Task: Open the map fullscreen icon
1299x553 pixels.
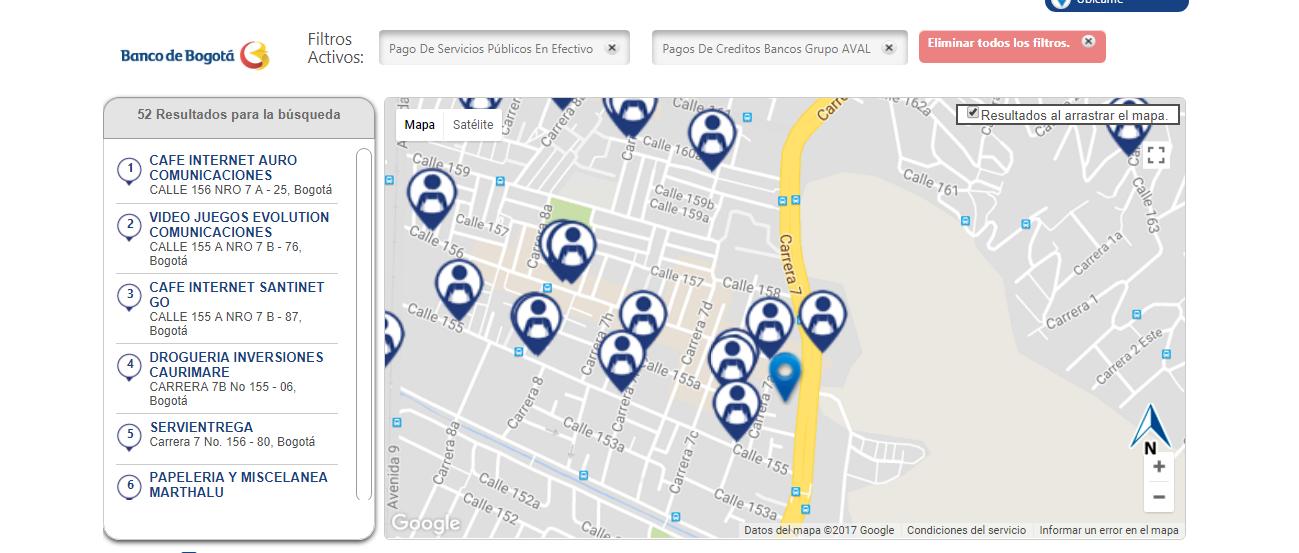Action: [x=1156, y=155]
